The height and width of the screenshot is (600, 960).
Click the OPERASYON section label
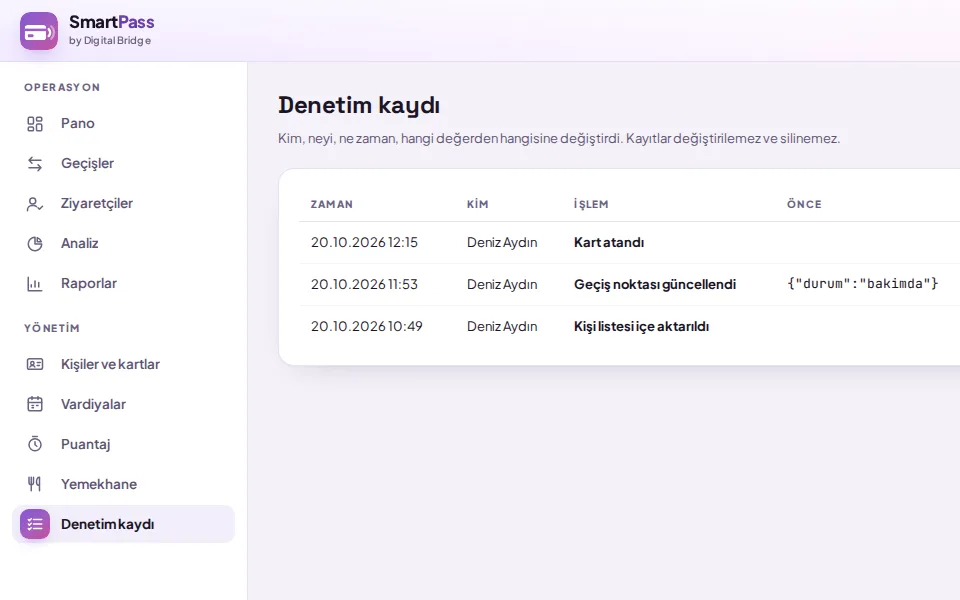point(62,88)
